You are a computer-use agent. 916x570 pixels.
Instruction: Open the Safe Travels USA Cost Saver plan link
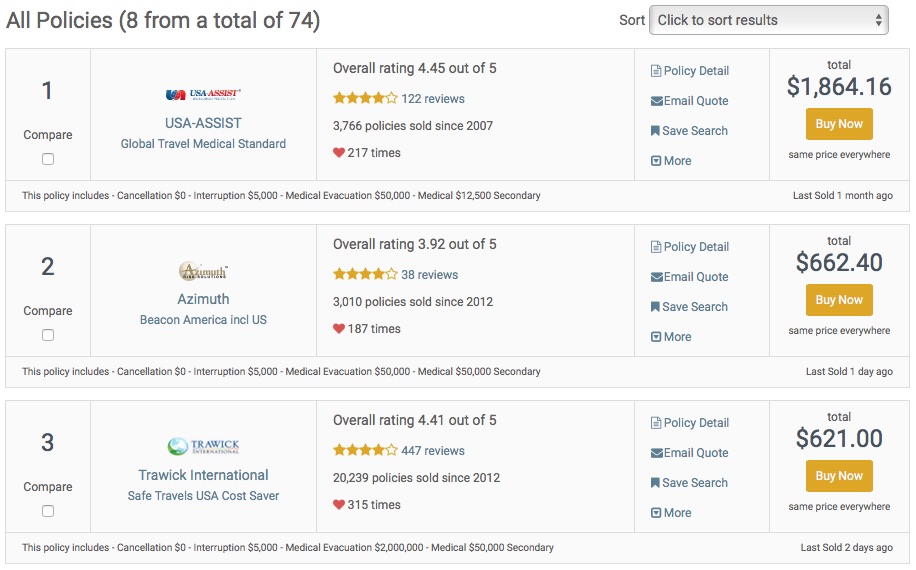[x=203, y=496]
